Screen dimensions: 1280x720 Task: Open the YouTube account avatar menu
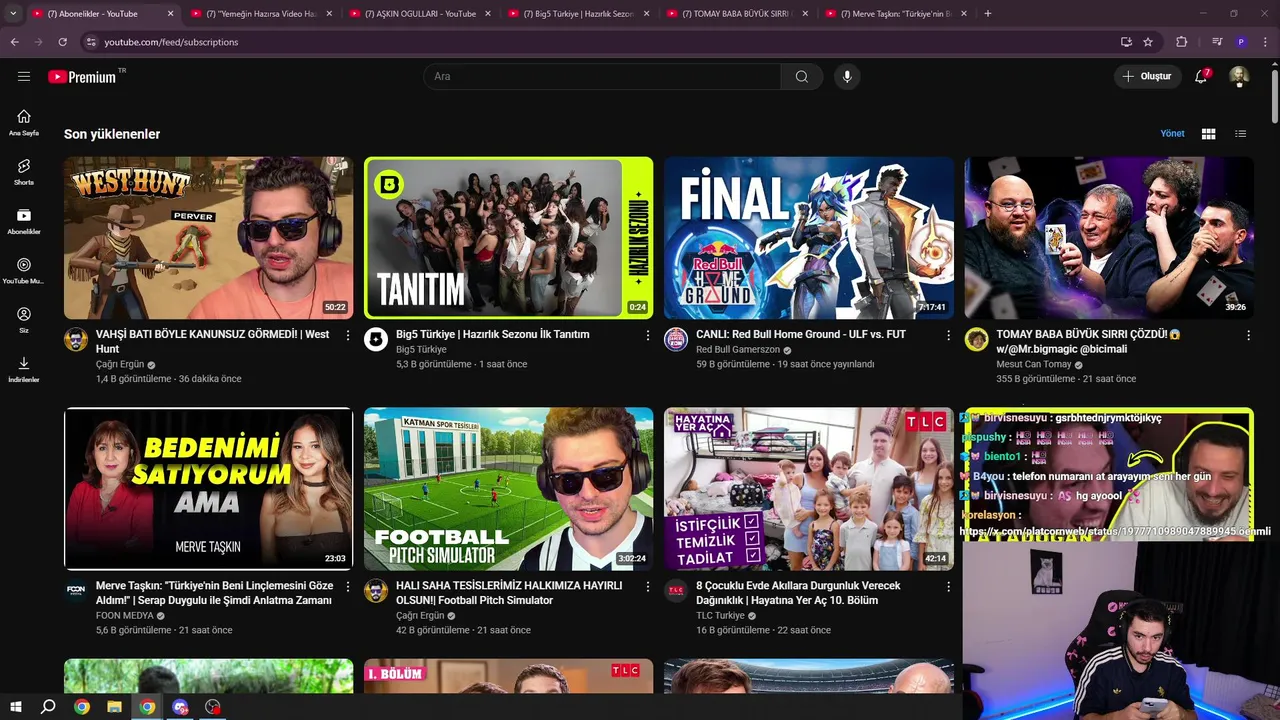point(1239,76)
